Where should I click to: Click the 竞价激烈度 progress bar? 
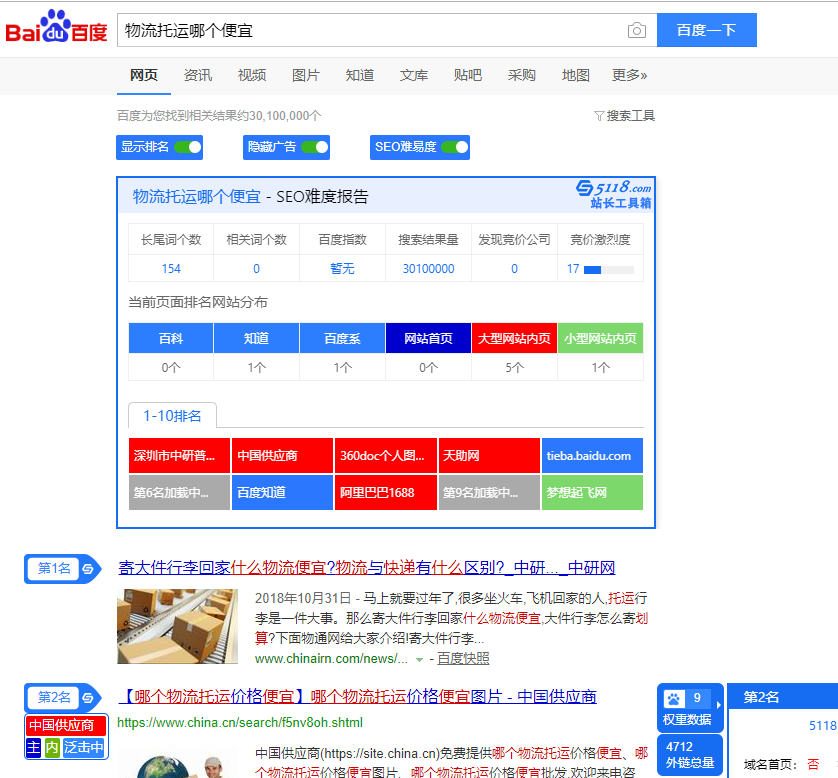coord(609,270)
